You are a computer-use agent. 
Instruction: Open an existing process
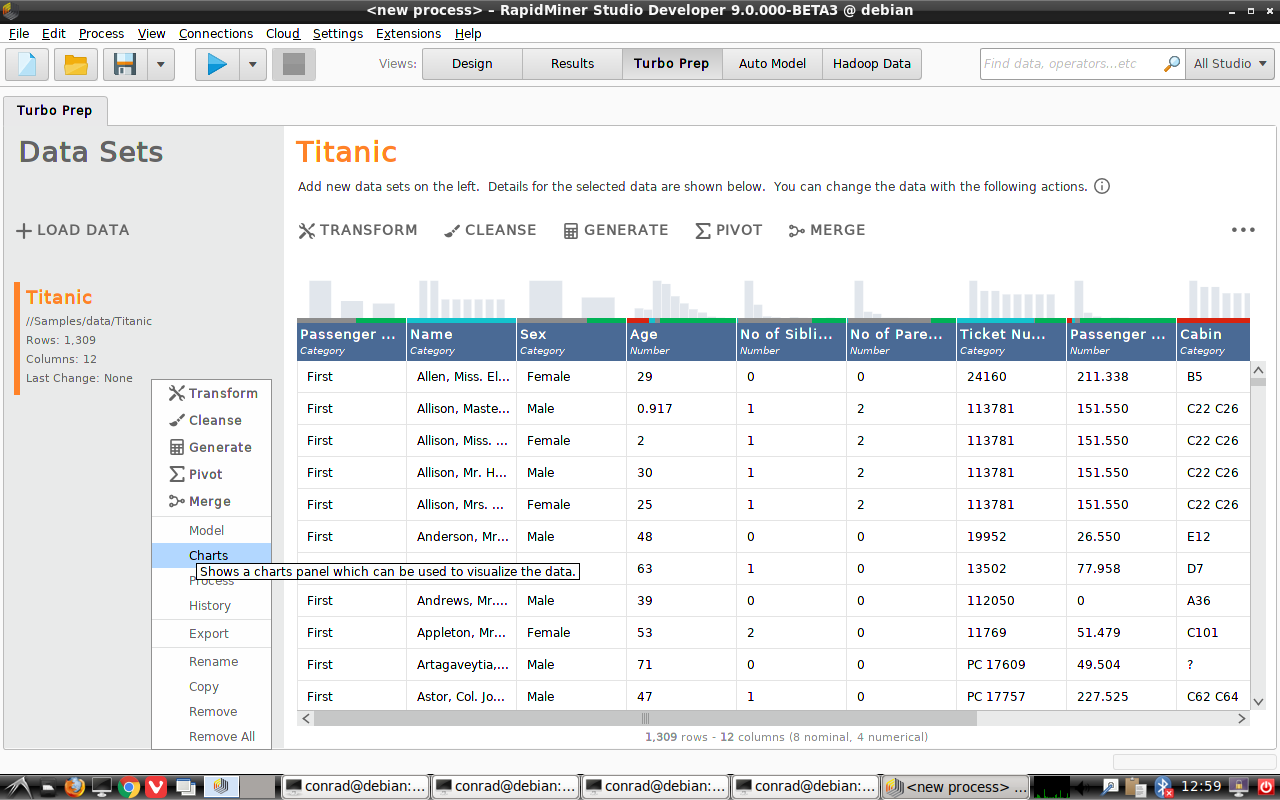(x=74, y=63)
